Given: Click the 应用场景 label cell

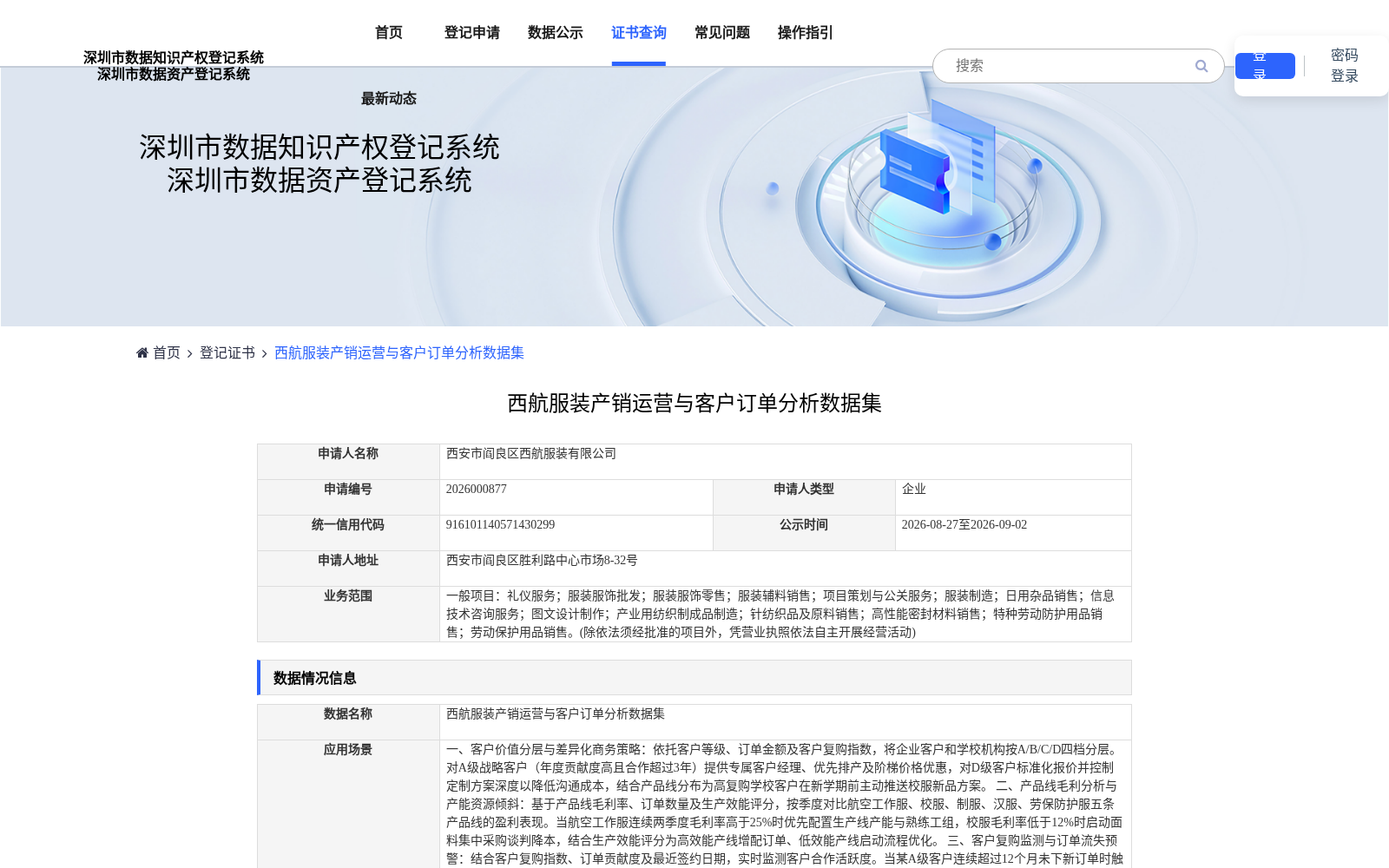Looking at the screenshot, I should click(x=348, y=804).
